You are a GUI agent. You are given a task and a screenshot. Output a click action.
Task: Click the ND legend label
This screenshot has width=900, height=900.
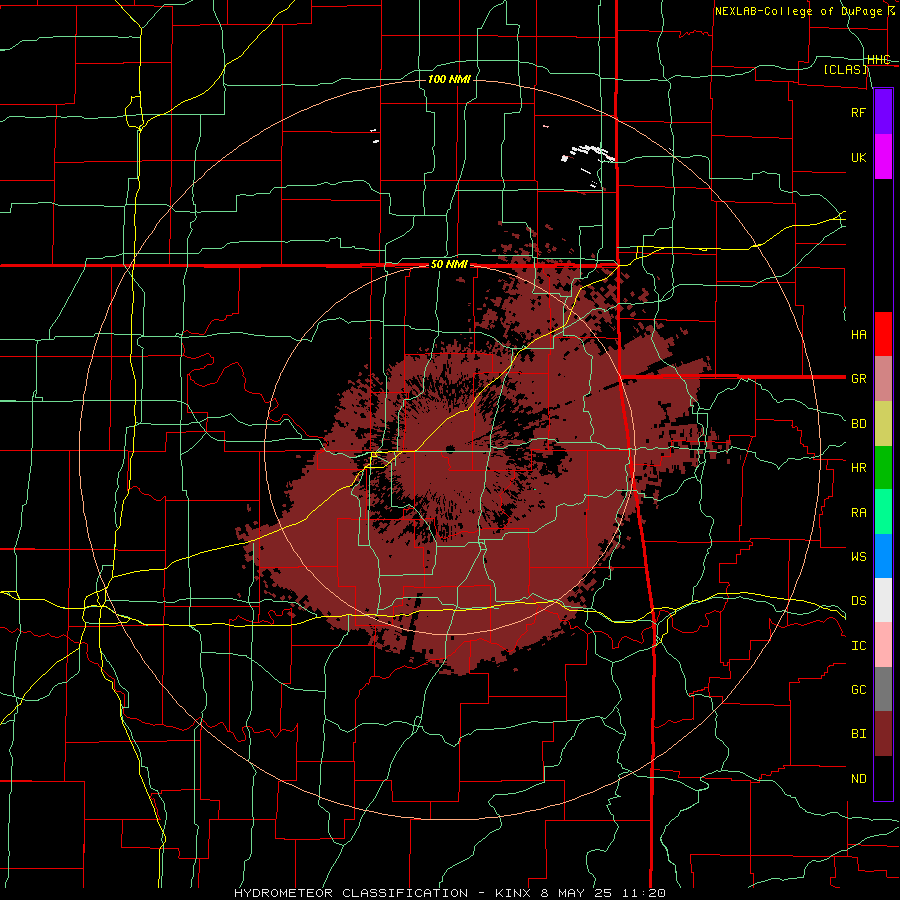coord(858,778)
